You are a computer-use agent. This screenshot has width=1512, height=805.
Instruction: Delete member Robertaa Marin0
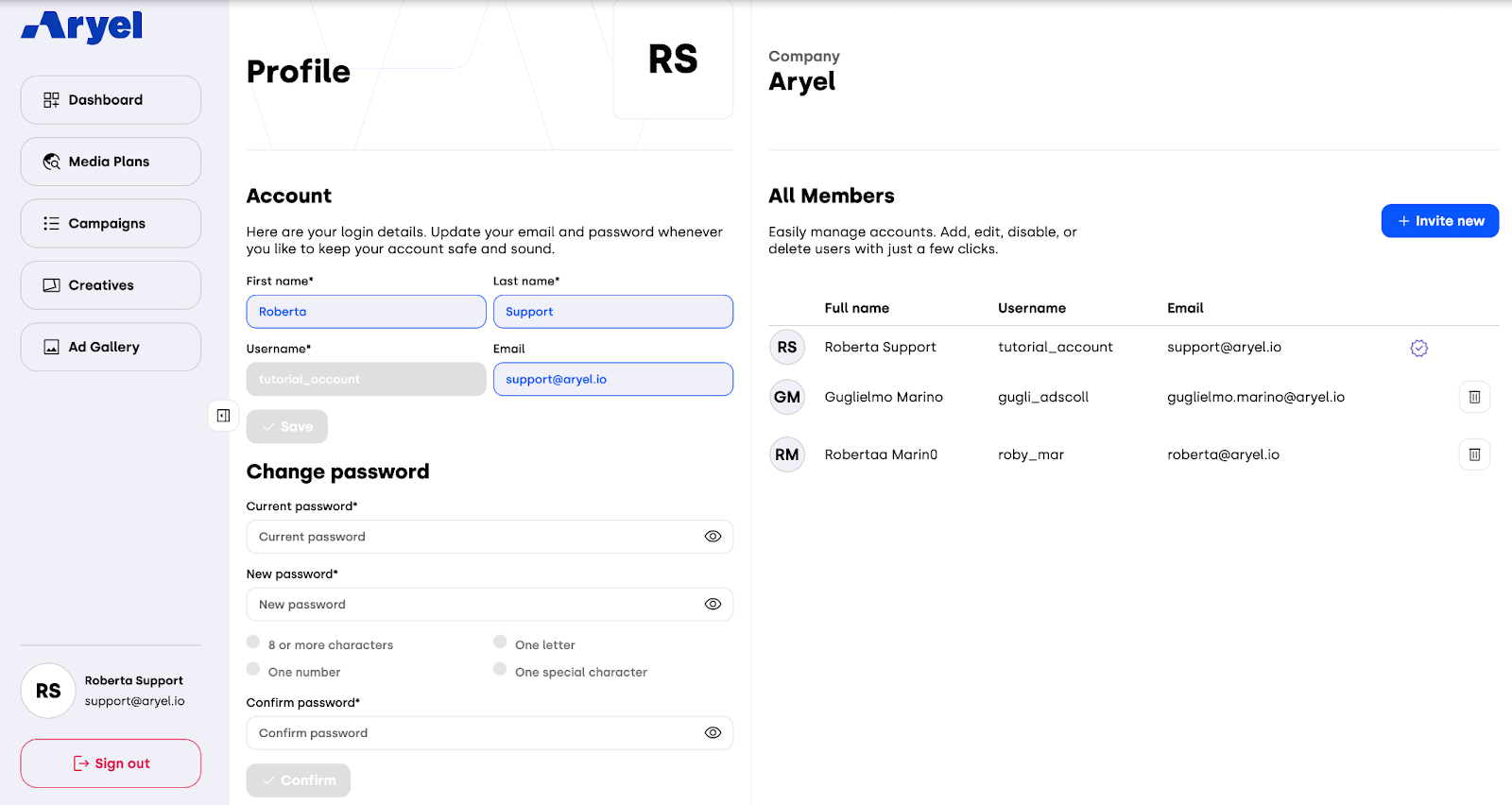(1475, 454)
